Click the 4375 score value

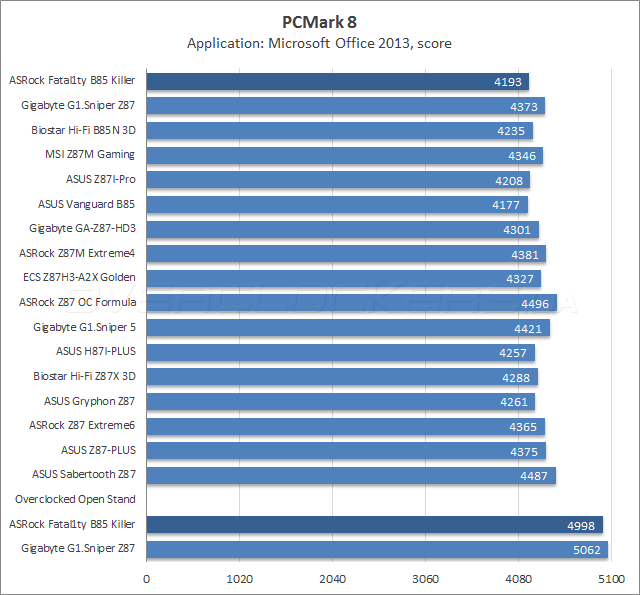click(x=524, y=452)
